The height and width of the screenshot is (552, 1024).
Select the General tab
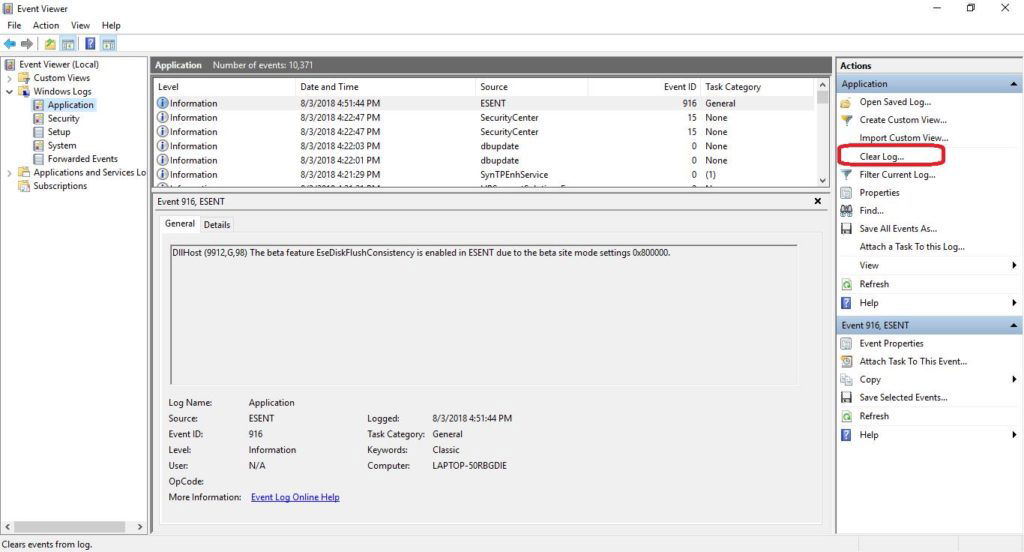(180, 223)
